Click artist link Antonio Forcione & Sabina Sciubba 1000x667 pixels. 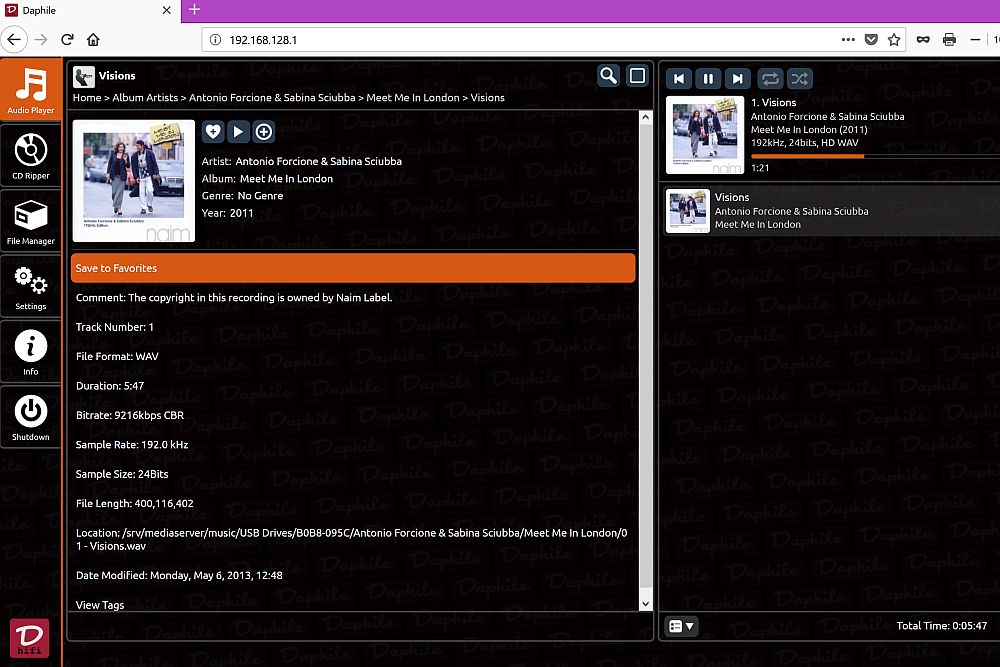tap(318, 161)
